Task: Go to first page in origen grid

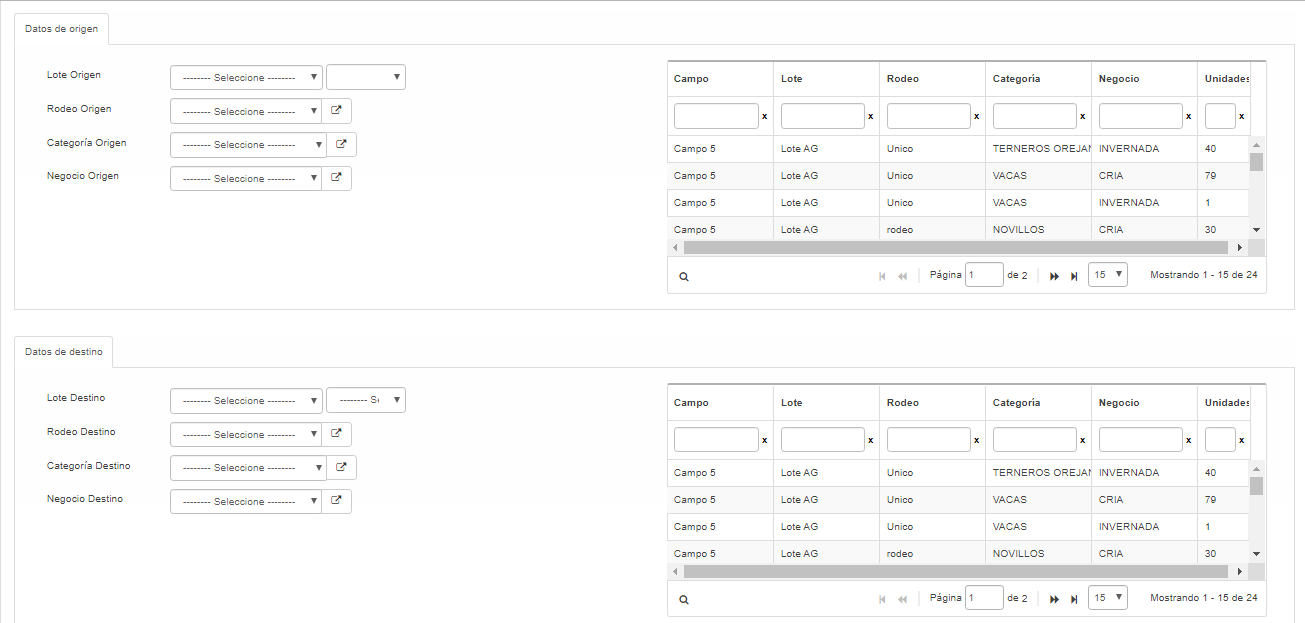Action: pyautogui.click(x=882, y=276)
